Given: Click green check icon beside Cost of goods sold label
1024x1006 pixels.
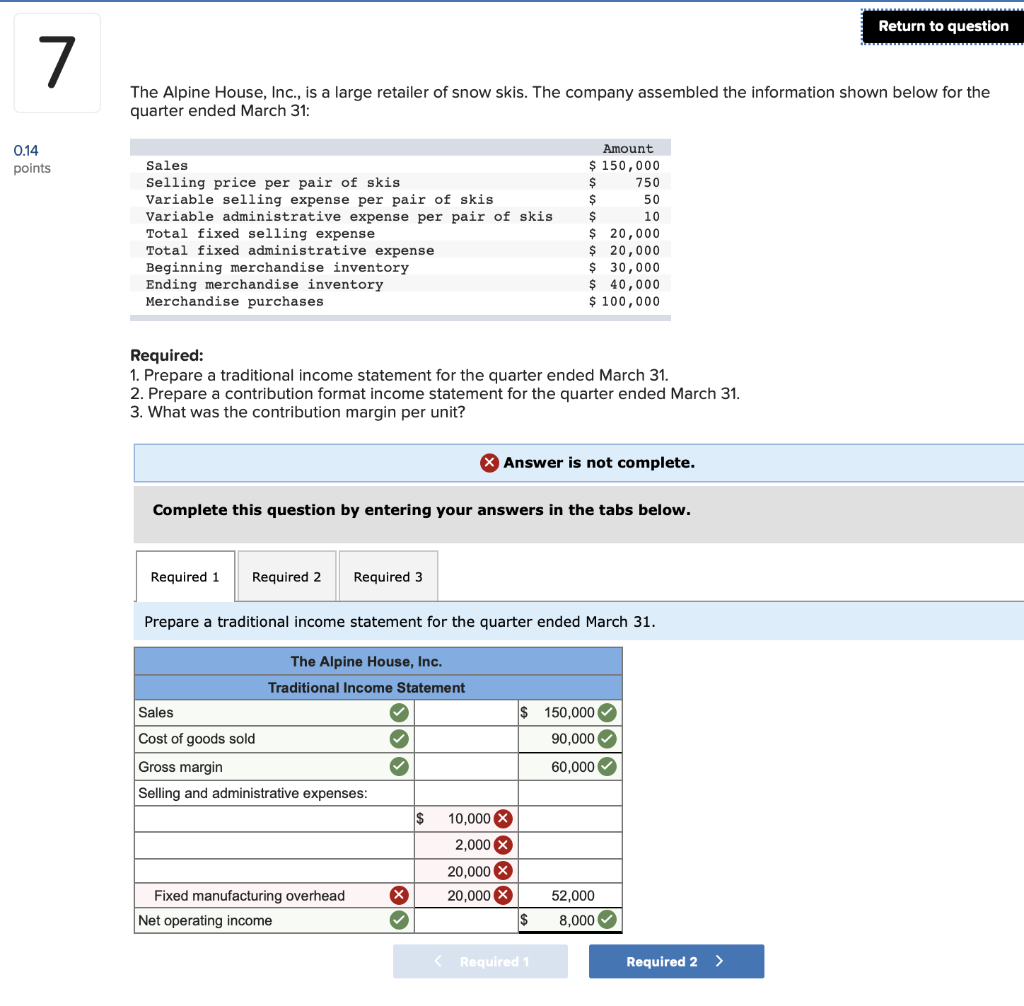Looking at the screenshot, I should [x=399, y=739].
